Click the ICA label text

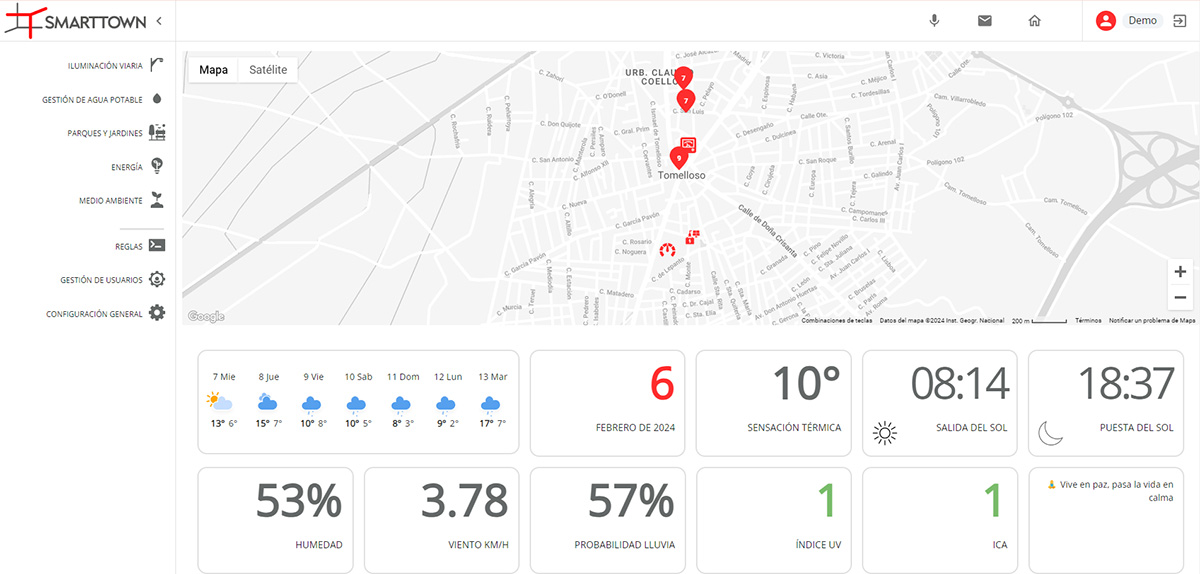coord(1000,545)
